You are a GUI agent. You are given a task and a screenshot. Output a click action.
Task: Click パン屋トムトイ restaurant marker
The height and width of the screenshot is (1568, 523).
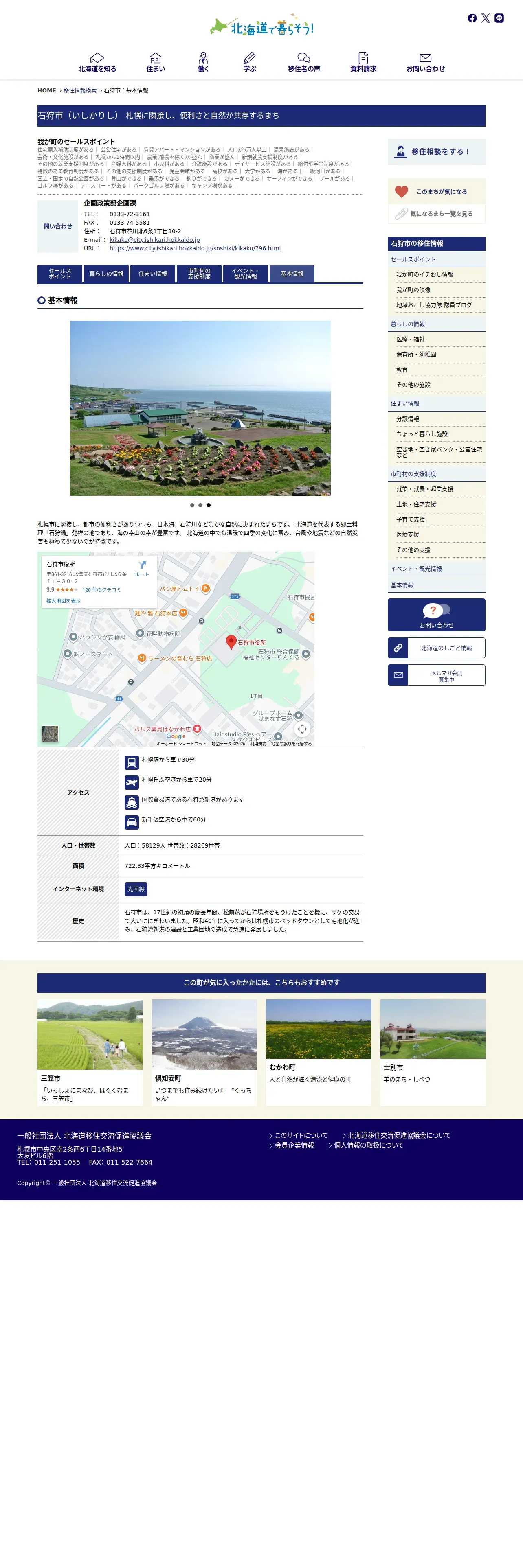[x=206, y=589]
